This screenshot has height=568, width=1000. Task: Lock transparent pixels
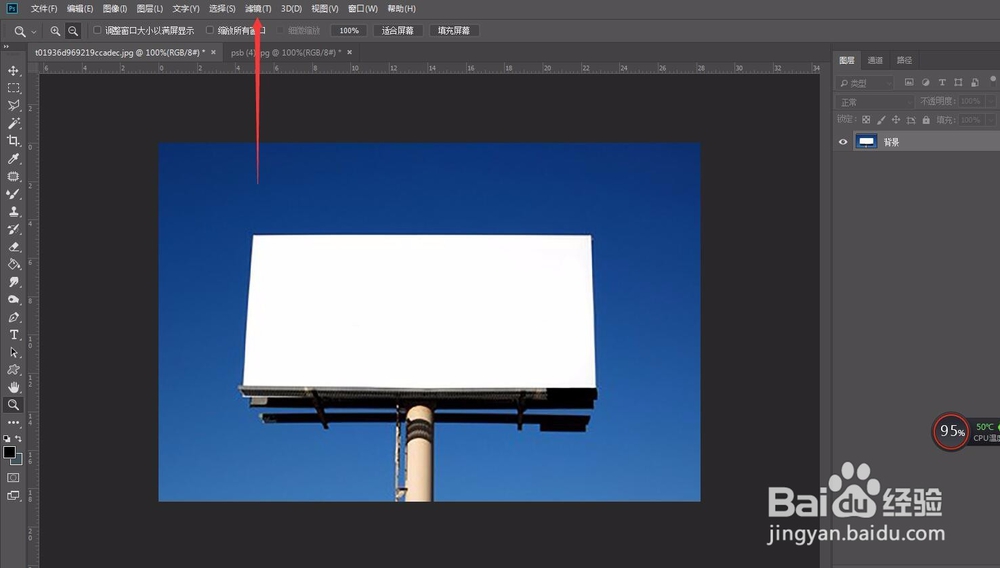pos(866,120)
